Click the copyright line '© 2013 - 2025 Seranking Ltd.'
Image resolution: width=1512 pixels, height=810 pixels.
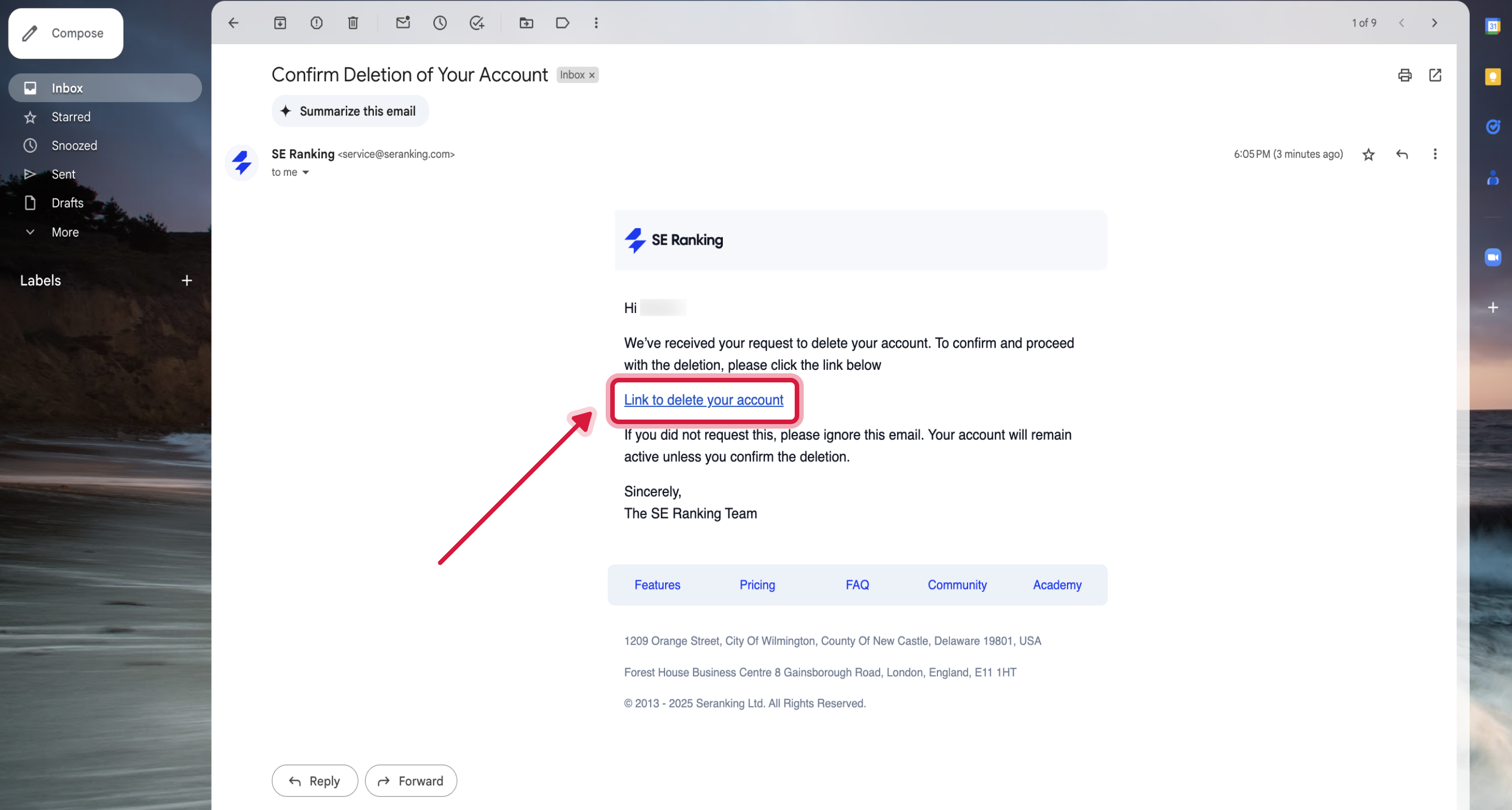tap(745, 703)
